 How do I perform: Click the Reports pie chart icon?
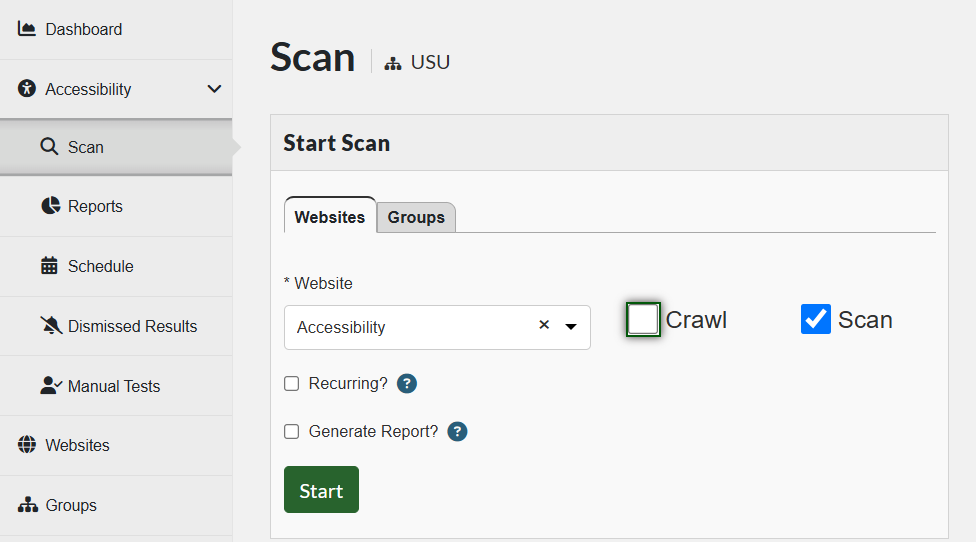pos(50,206)
